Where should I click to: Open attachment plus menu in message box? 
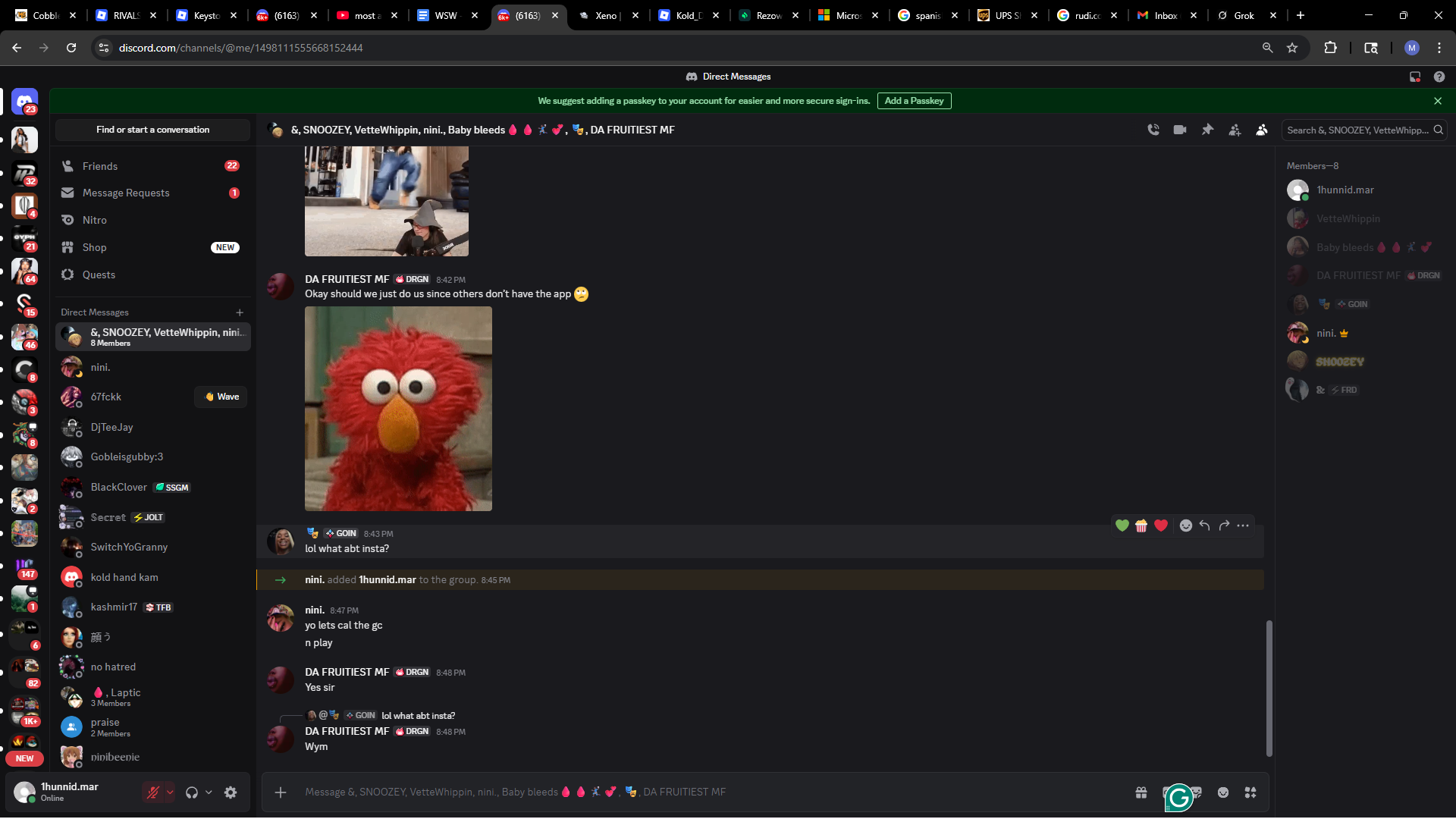pyautogui.click(x=281, y=792)
